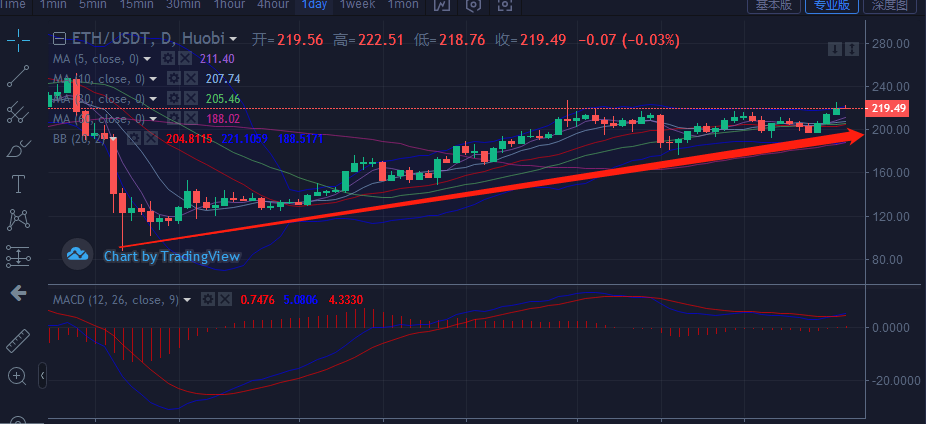926x424 pixels.
Task: Open the indicators chart icon in top bar
Action: point(442,5)
